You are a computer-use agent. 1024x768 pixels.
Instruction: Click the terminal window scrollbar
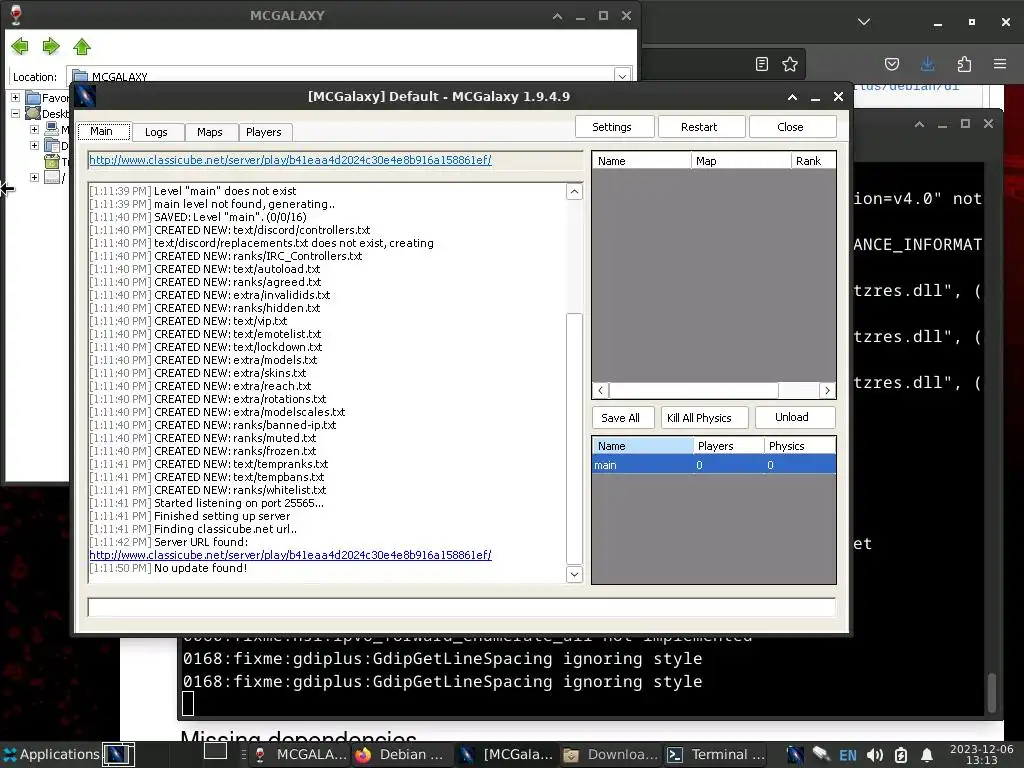(992, 693)
